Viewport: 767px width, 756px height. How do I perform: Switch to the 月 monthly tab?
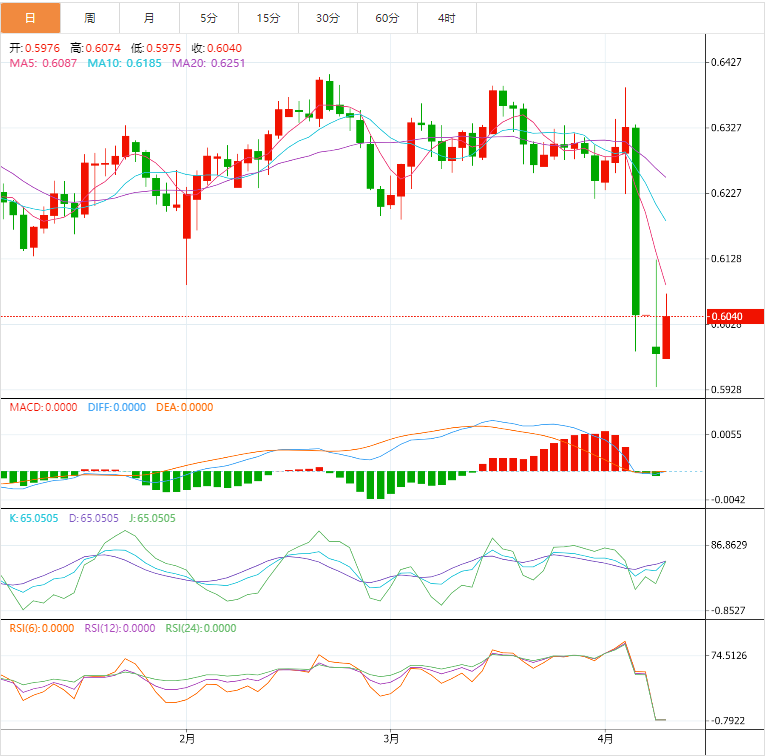[149, 18]
